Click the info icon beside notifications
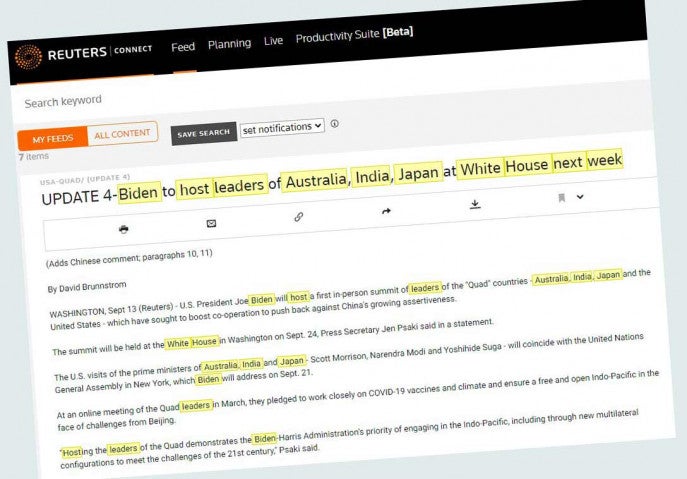This screenshot has height=479, width=687. 334,124
